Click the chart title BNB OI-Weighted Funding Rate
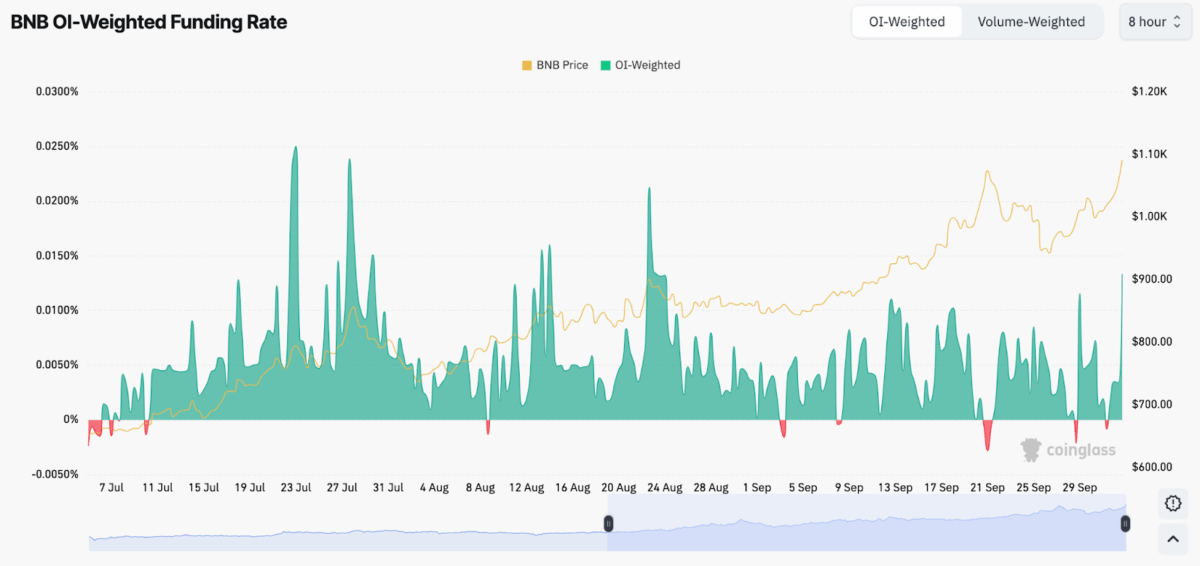The image size is (1200, 566). tap(149, 21)
